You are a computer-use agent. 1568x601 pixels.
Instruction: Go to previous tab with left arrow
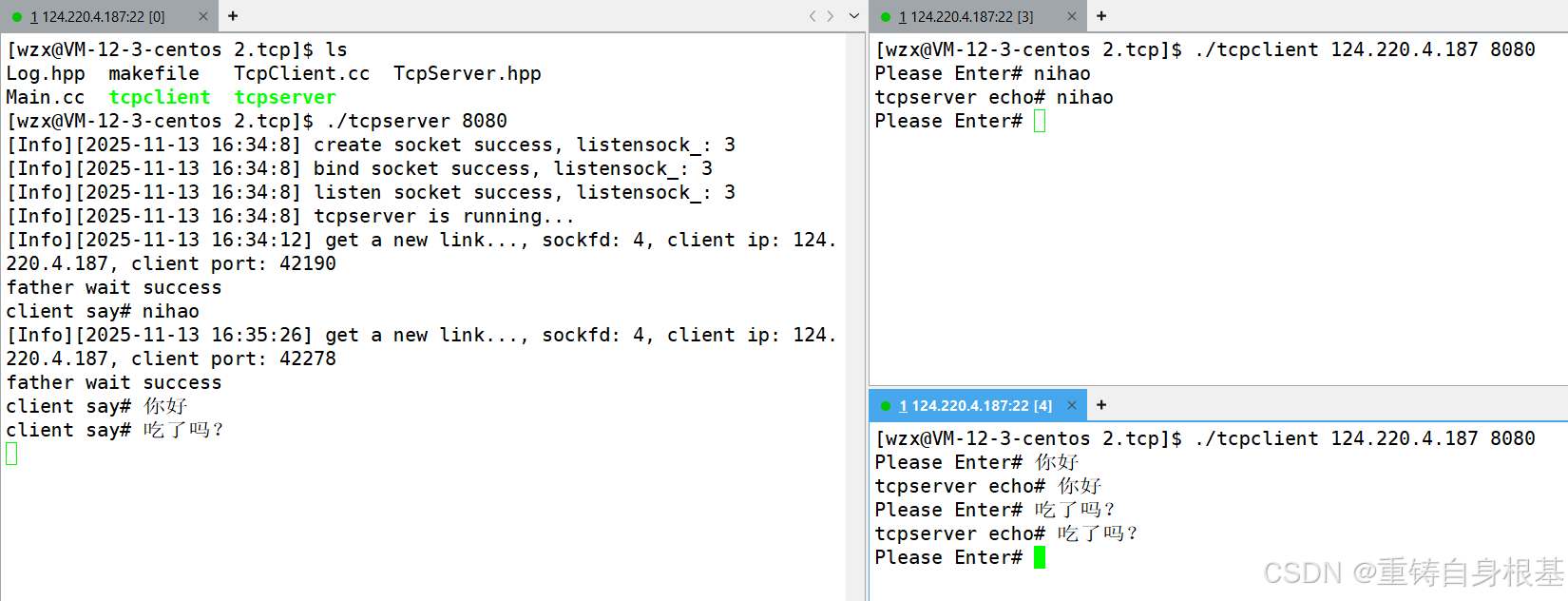(x=813, y=16)
